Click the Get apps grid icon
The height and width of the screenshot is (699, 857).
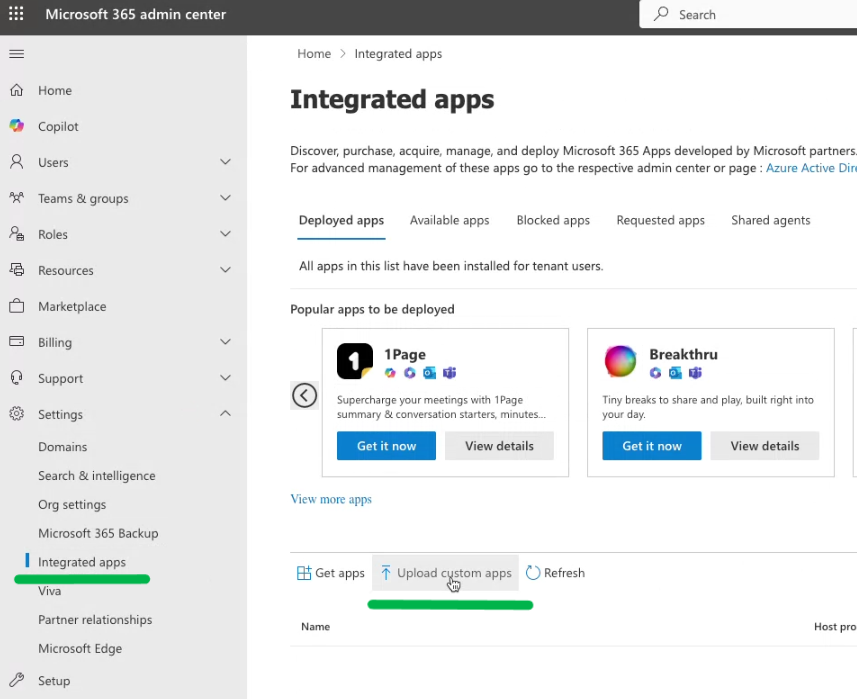click(x=303, y=573)
